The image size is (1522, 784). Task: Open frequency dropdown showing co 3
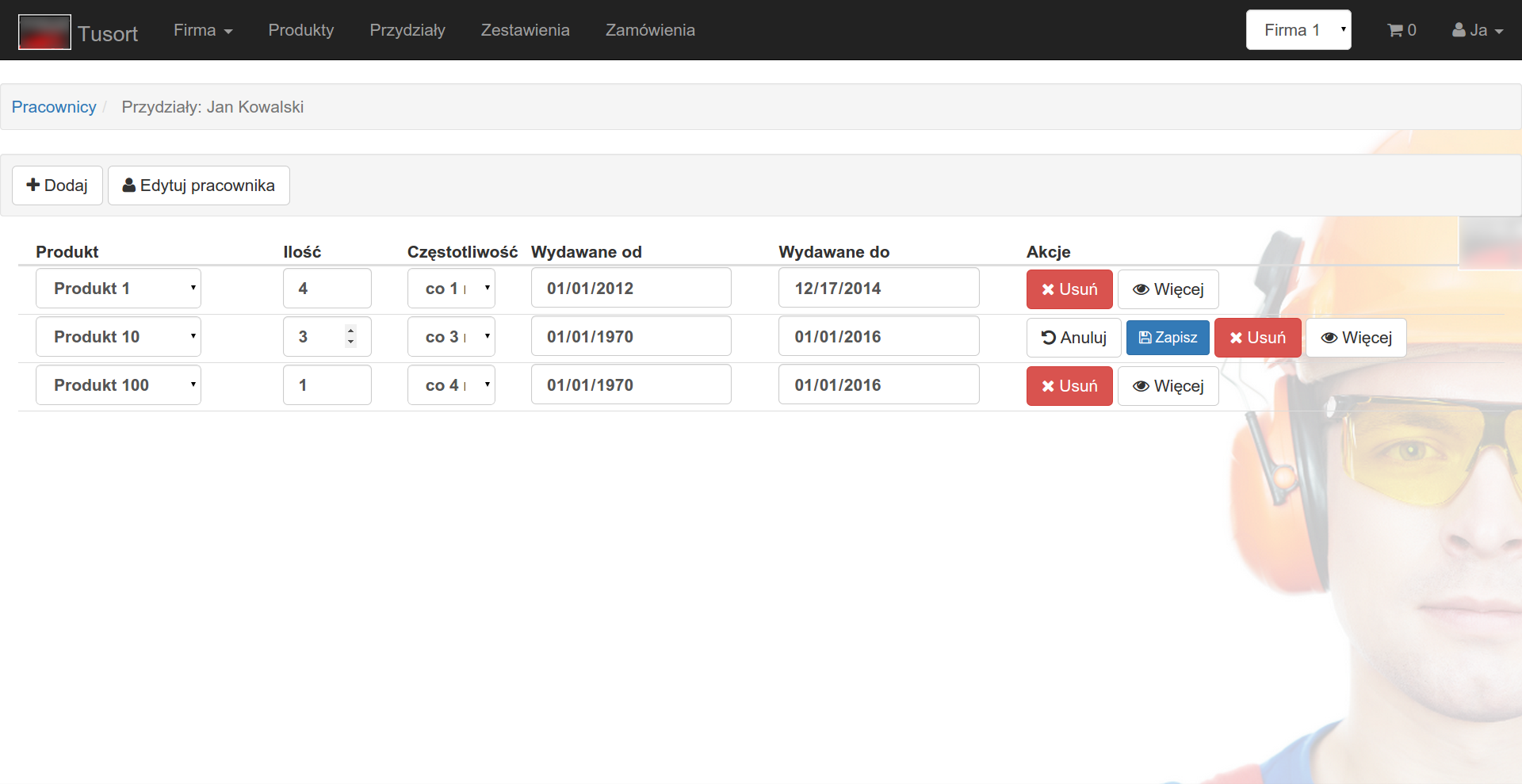(451, 337)
